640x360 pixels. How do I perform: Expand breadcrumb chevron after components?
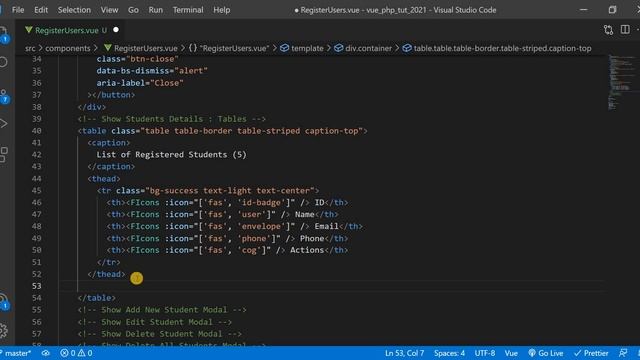pyautogui.click(x=96, y=48)
